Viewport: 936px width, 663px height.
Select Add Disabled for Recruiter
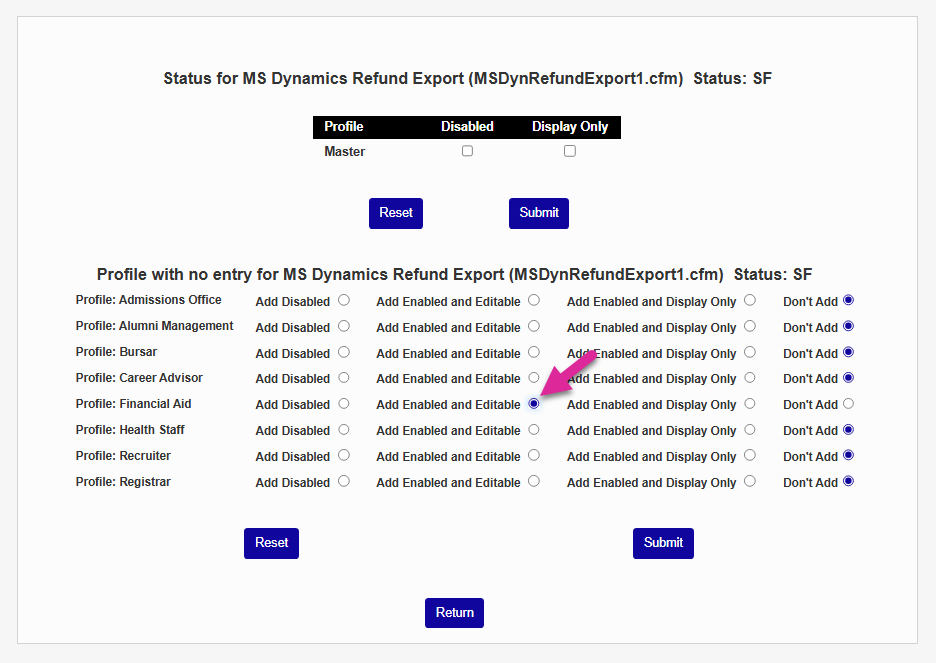click(344, 455)
